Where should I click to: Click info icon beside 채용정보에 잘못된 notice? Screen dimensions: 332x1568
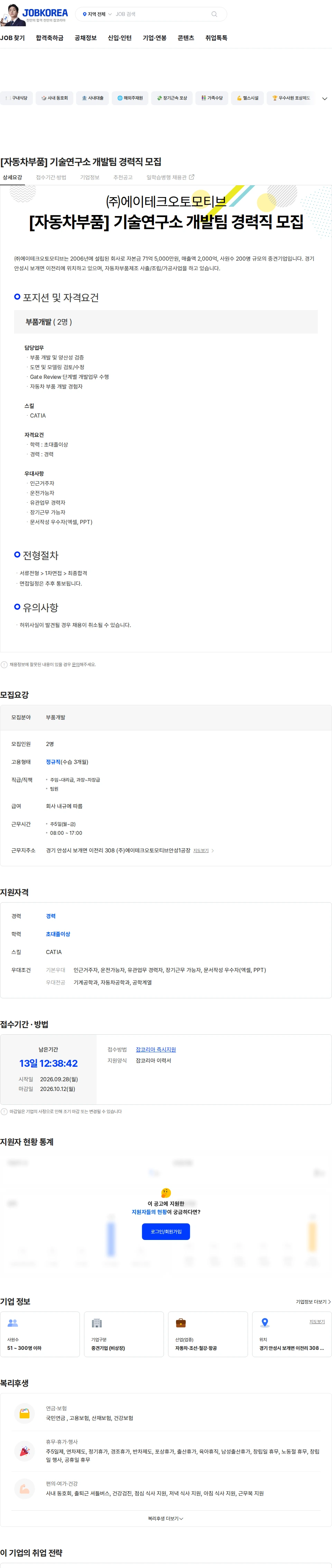(4, 665)
